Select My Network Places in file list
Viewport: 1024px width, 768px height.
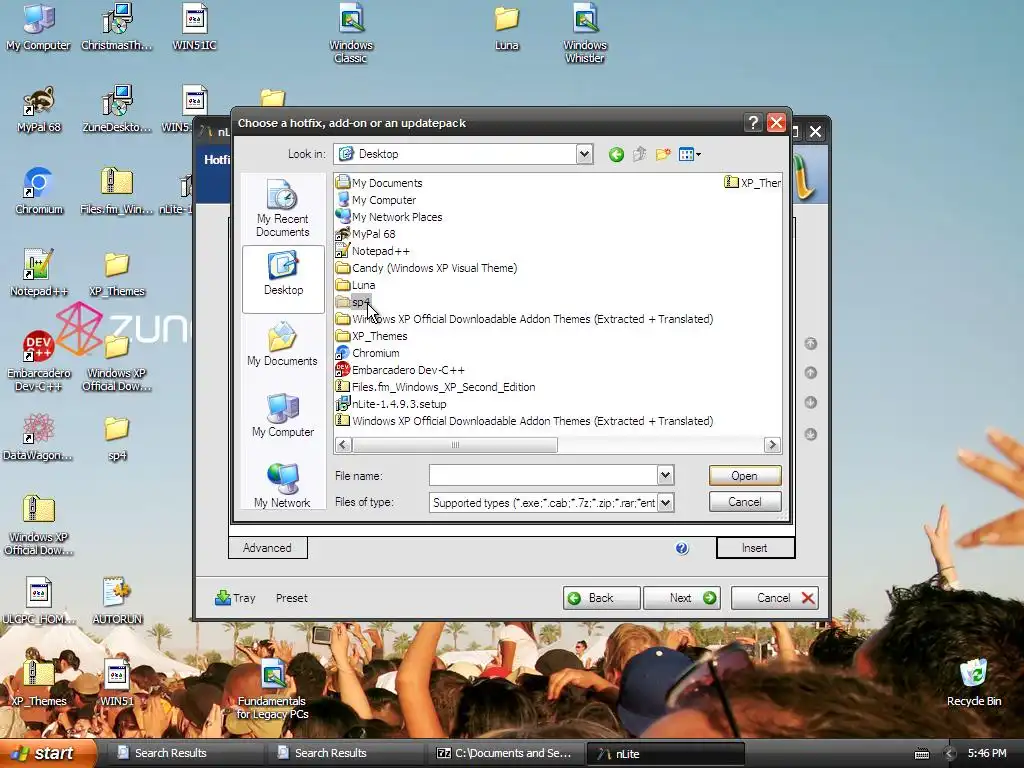[389, 217]
